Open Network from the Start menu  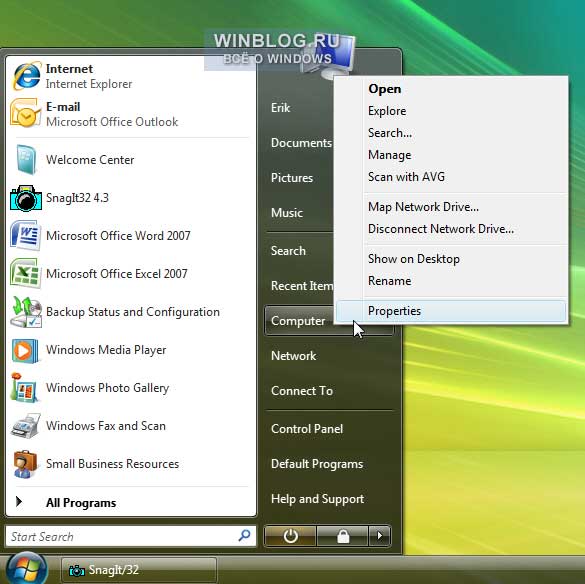(293, 356)
